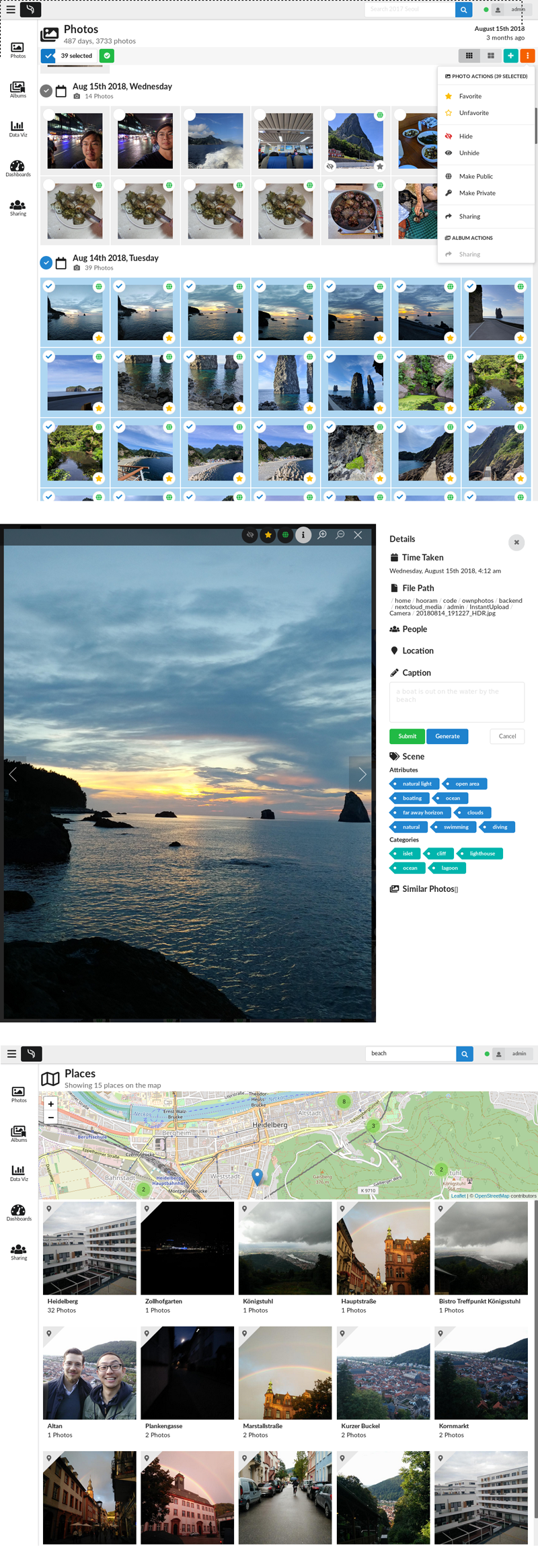Go to next photo with right chevron
538x1568 pixels.
(x=362, y=774)
